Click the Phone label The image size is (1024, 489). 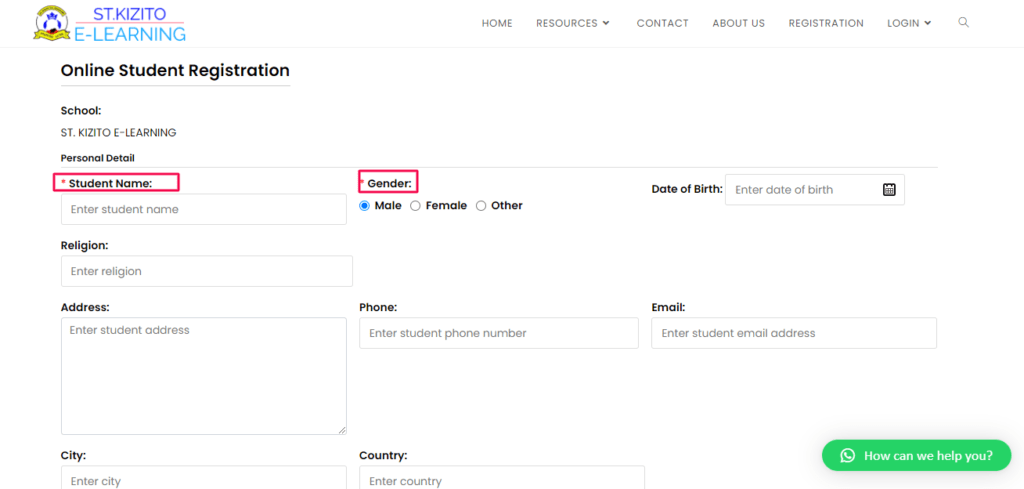click(x=378, y=307)
